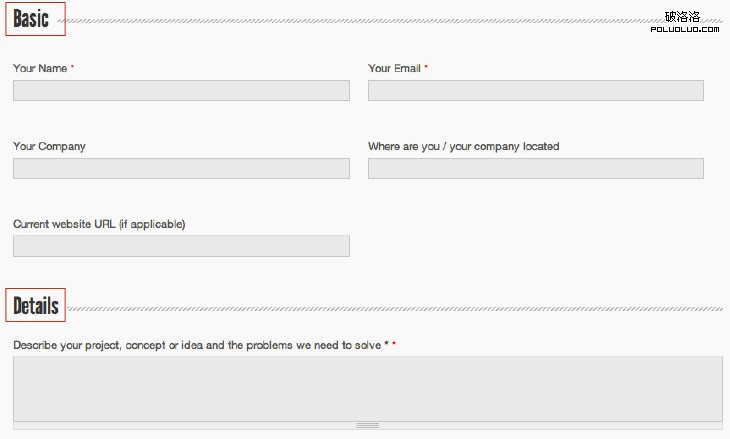Click the "Describe your project" label text

(x=197, y=345)
